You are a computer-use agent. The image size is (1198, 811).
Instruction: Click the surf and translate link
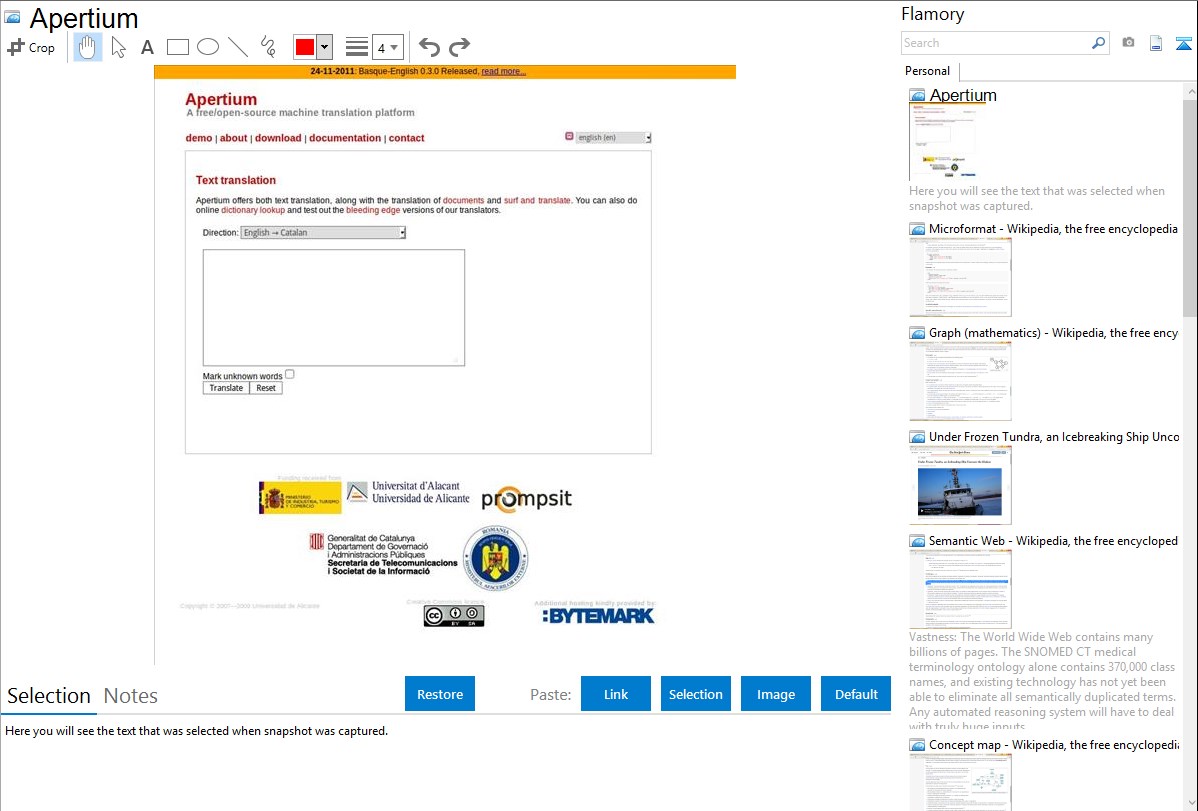537,200
